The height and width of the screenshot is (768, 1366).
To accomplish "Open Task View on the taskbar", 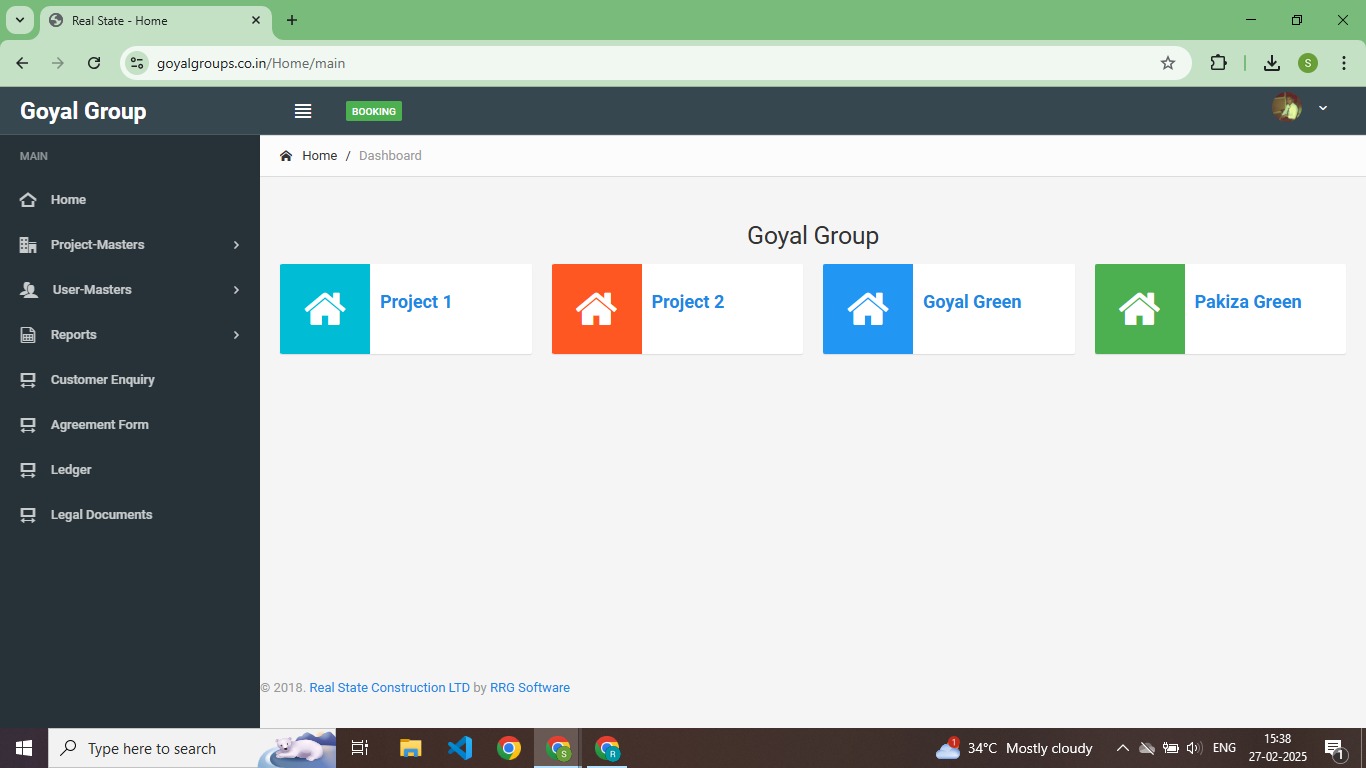I will (x=360, y=748).
